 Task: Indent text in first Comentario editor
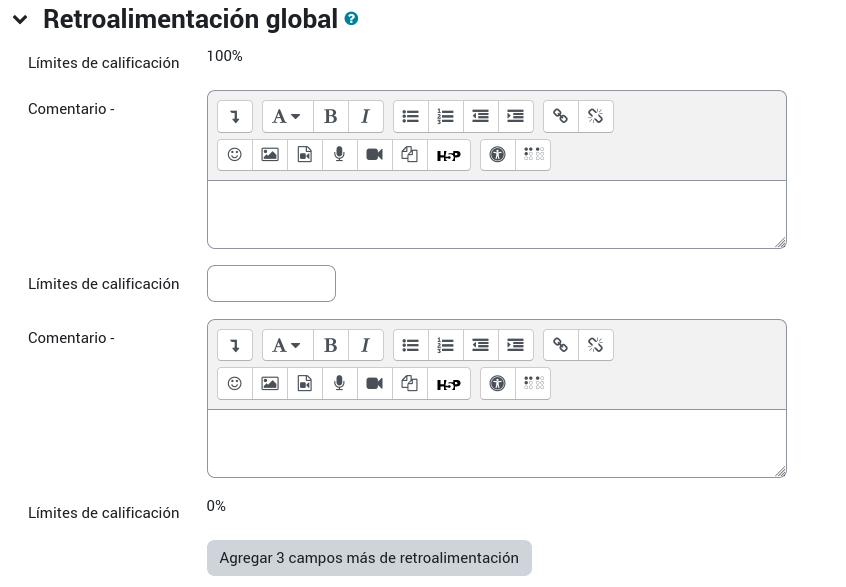[516, 117]
